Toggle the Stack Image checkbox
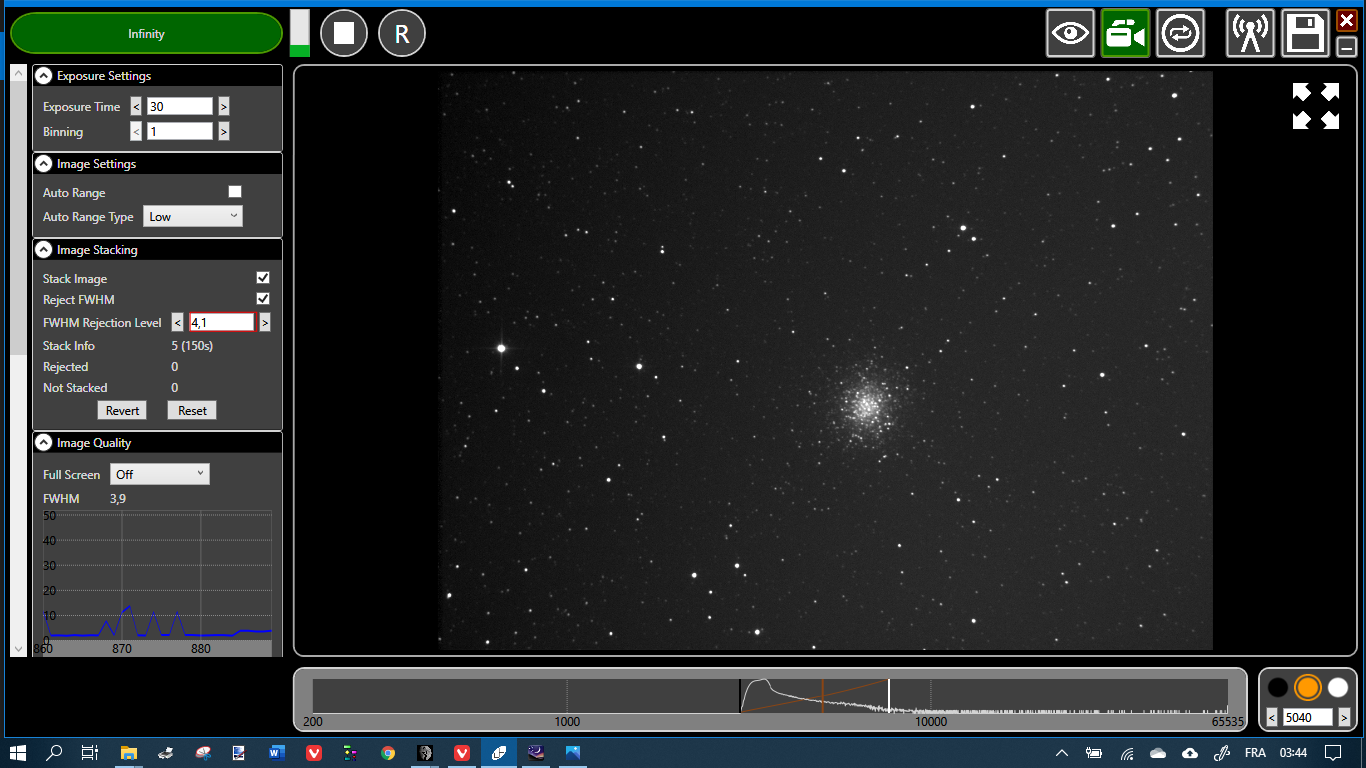Viewport: 1366px width, 768px height. [263, 278]
